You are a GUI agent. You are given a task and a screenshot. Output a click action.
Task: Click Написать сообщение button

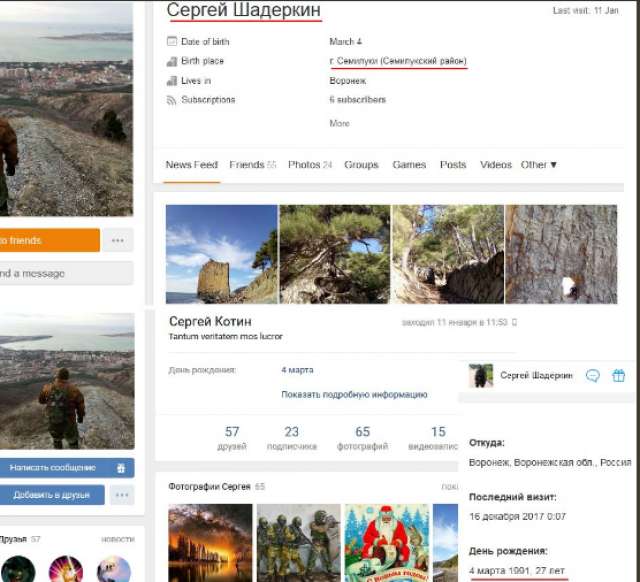[x=53, y=467]
